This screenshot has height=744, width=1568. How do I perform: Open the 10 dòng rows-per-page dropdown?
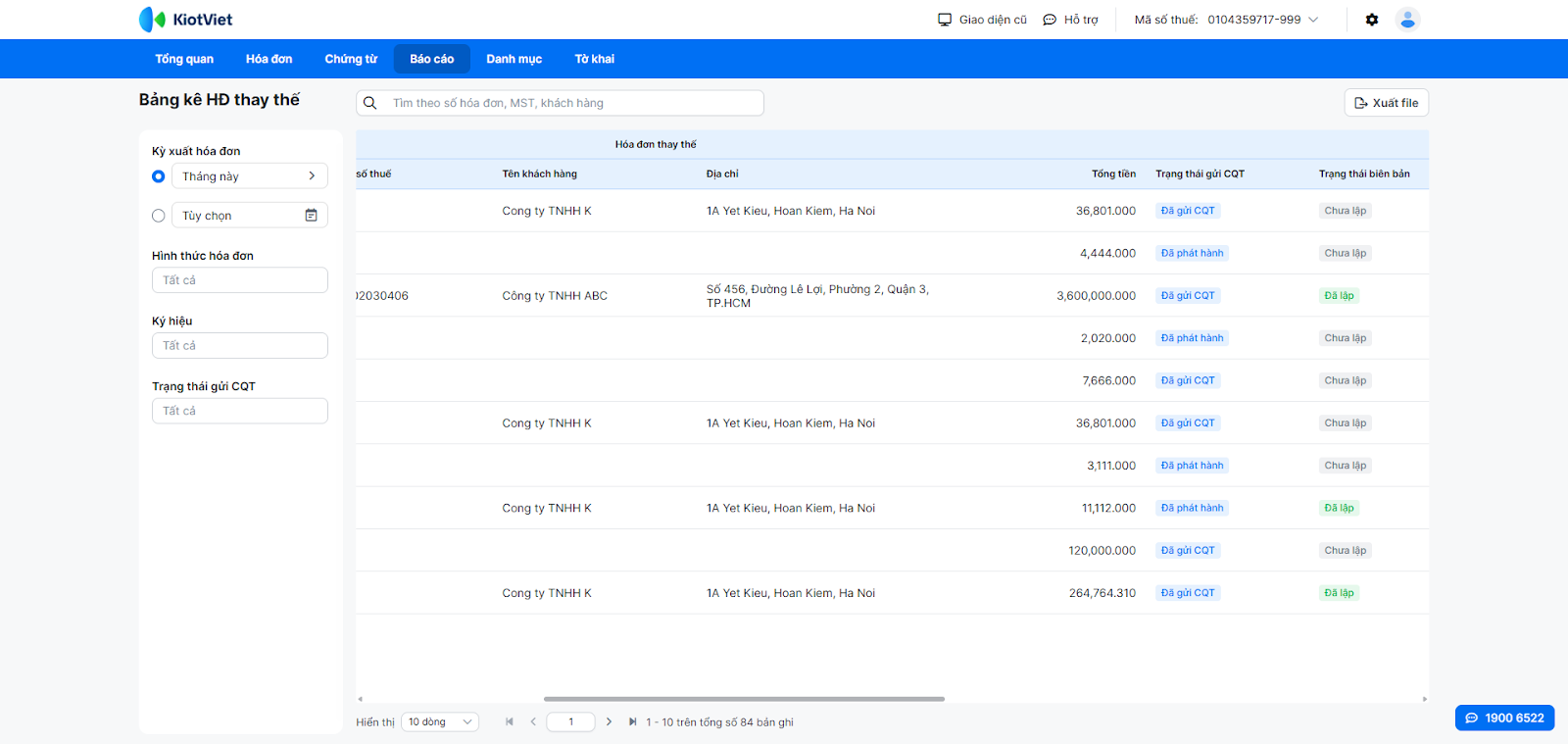pos(440,722)
